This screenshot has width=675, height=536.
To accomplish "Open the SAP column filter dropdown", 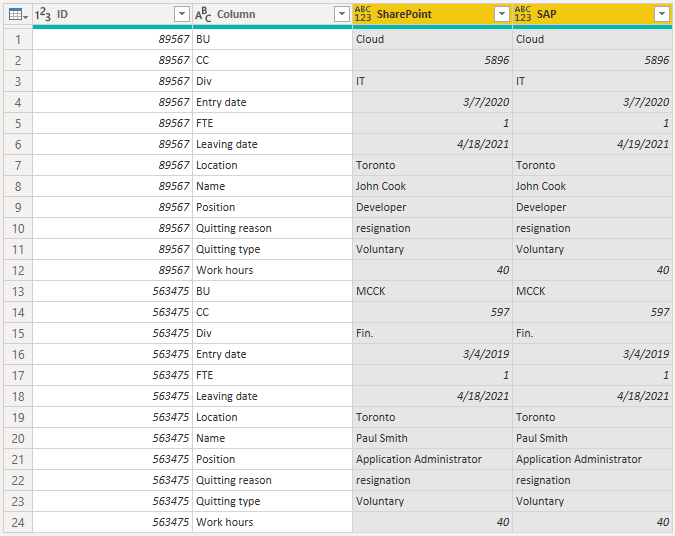I will 662,14.
